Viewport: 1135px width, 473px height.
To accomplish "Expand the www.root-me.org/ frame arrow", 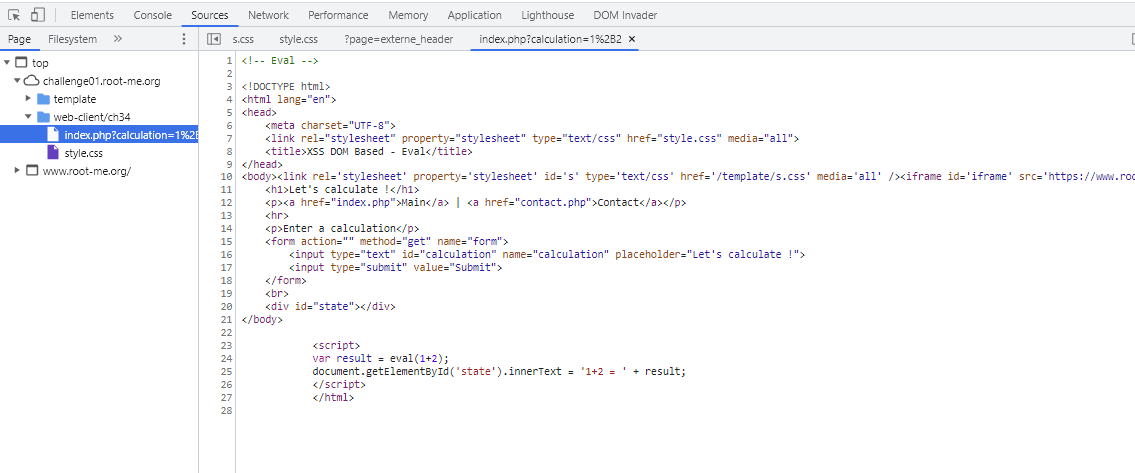I will coord(17,171).
